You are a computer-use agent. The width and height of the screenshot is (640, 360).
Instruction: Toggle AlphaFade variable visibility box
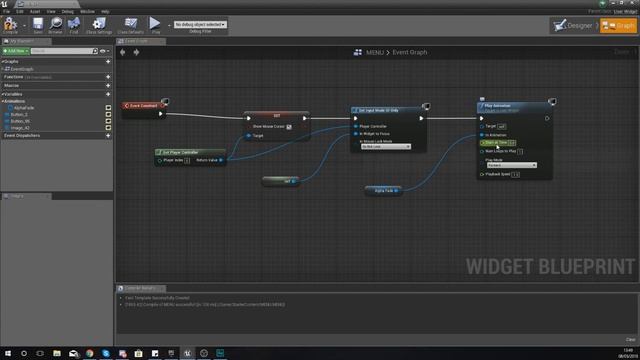pyautogui.click(x=108, y=108)
